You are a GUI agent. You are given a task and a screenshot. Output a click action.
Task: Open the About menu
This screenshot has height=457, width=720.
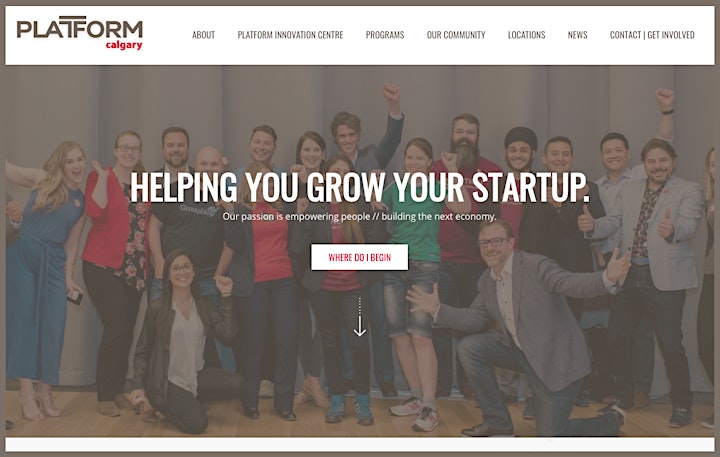coord(203,35)
